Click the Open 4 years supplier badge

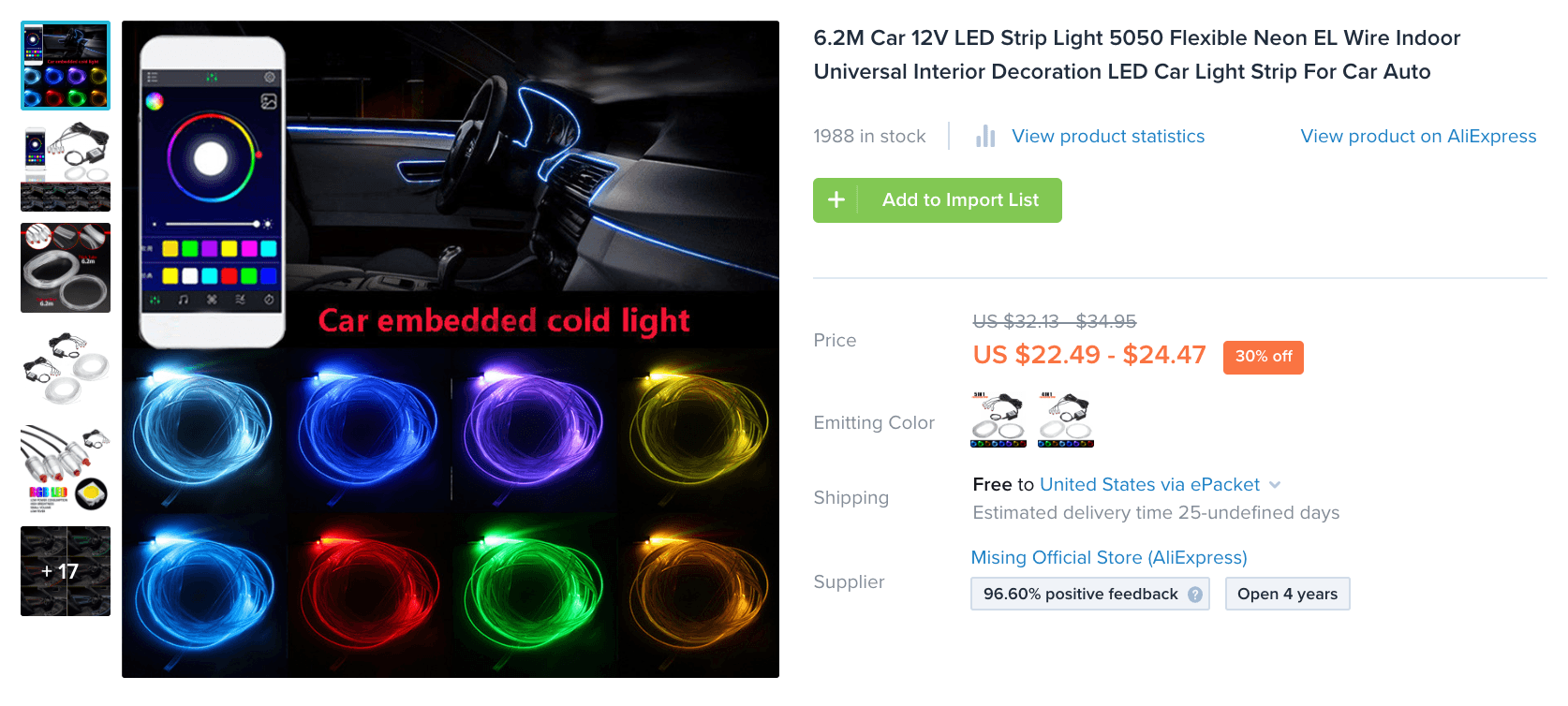coord(1287,594)
